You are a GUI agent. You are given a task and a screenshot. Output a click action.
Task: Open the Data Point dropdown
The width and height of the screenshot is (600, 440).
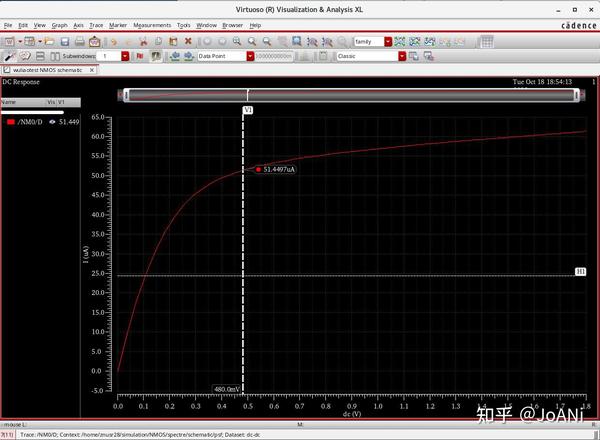coord(226,56)
